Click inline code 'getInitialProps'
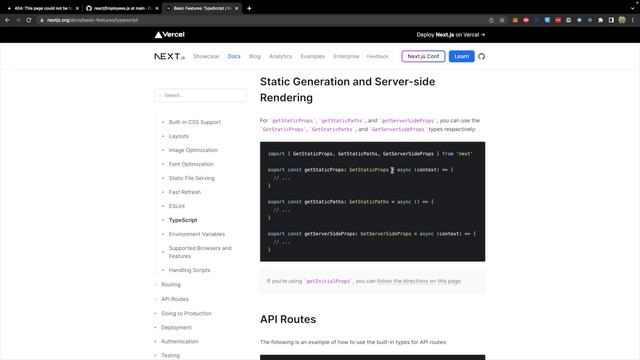Viewport: 640px width, 360px height. 328,281
